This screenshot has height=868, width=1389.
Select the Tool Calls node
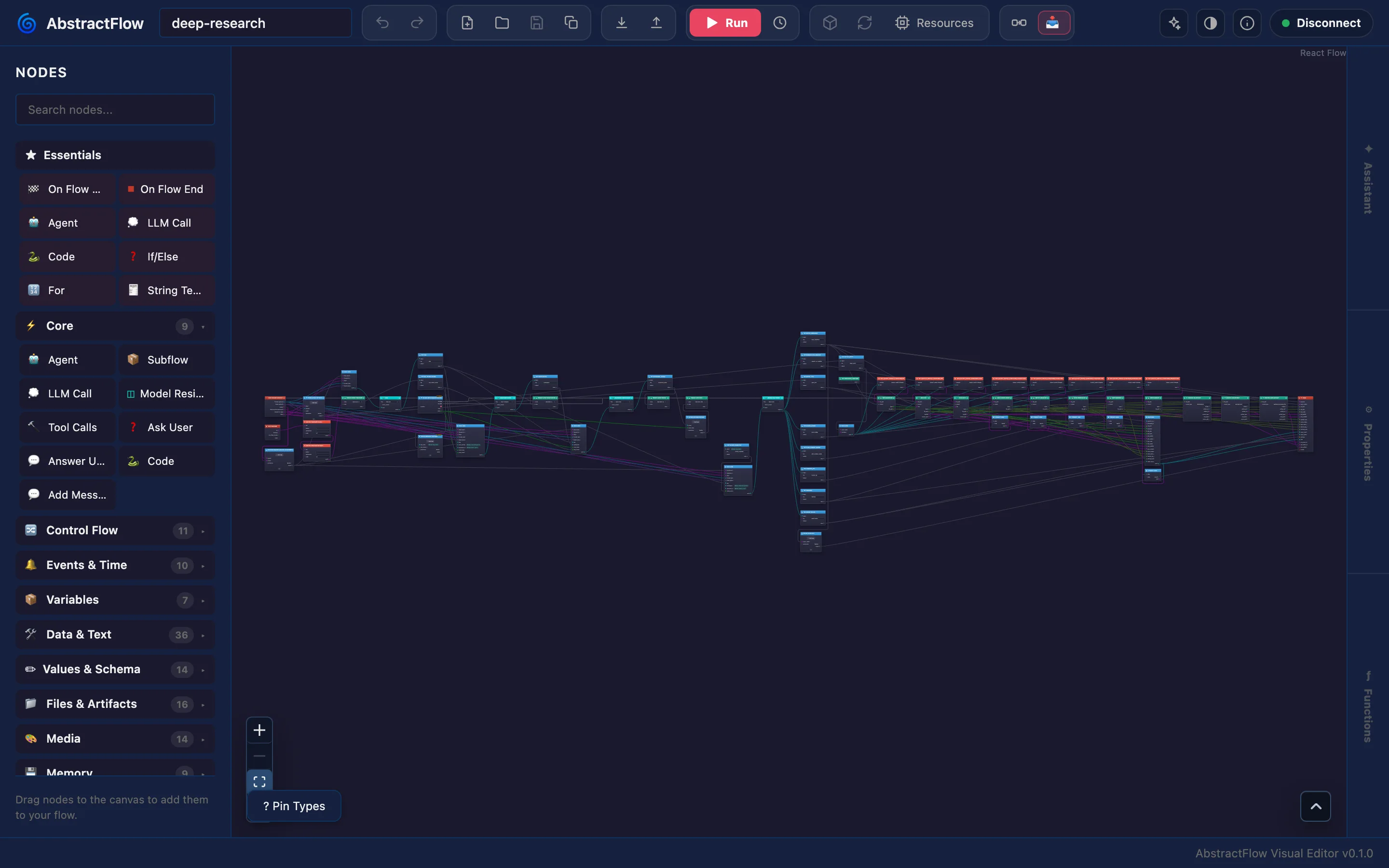click(x=68, y=427)
